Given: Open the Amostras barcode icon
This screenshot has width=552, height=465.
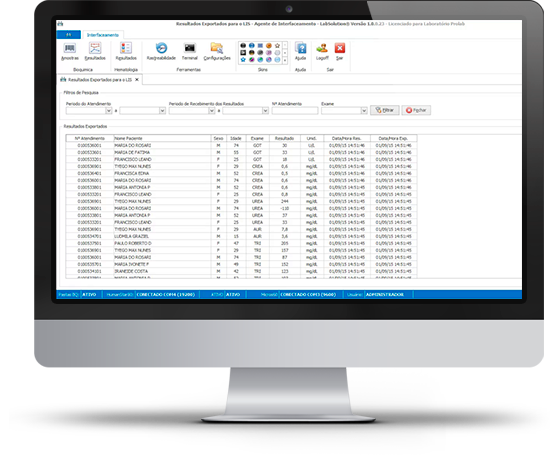Looking at the screenshot, I should click(70, 48).
